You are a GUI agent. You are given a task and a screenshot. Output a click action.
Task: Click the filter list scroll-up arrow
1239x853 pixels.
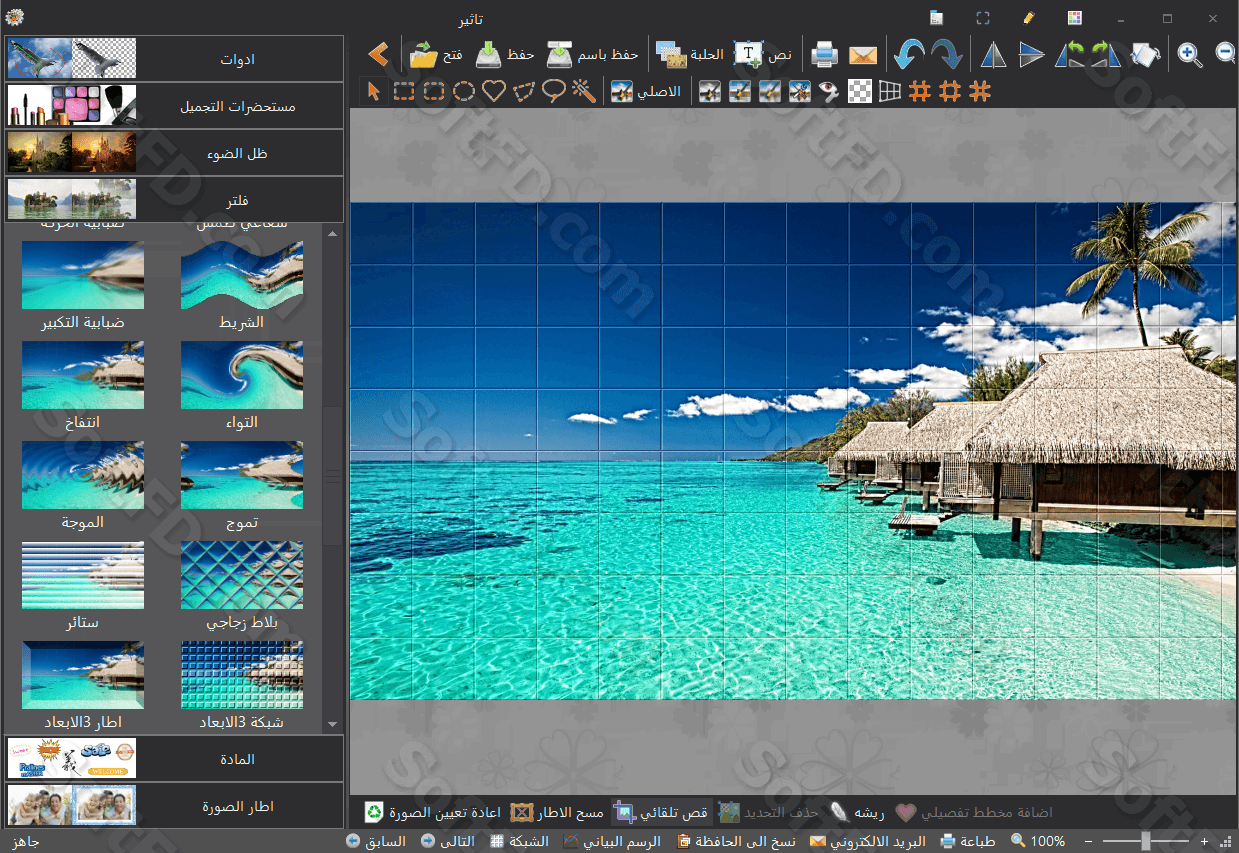[332, 233]
